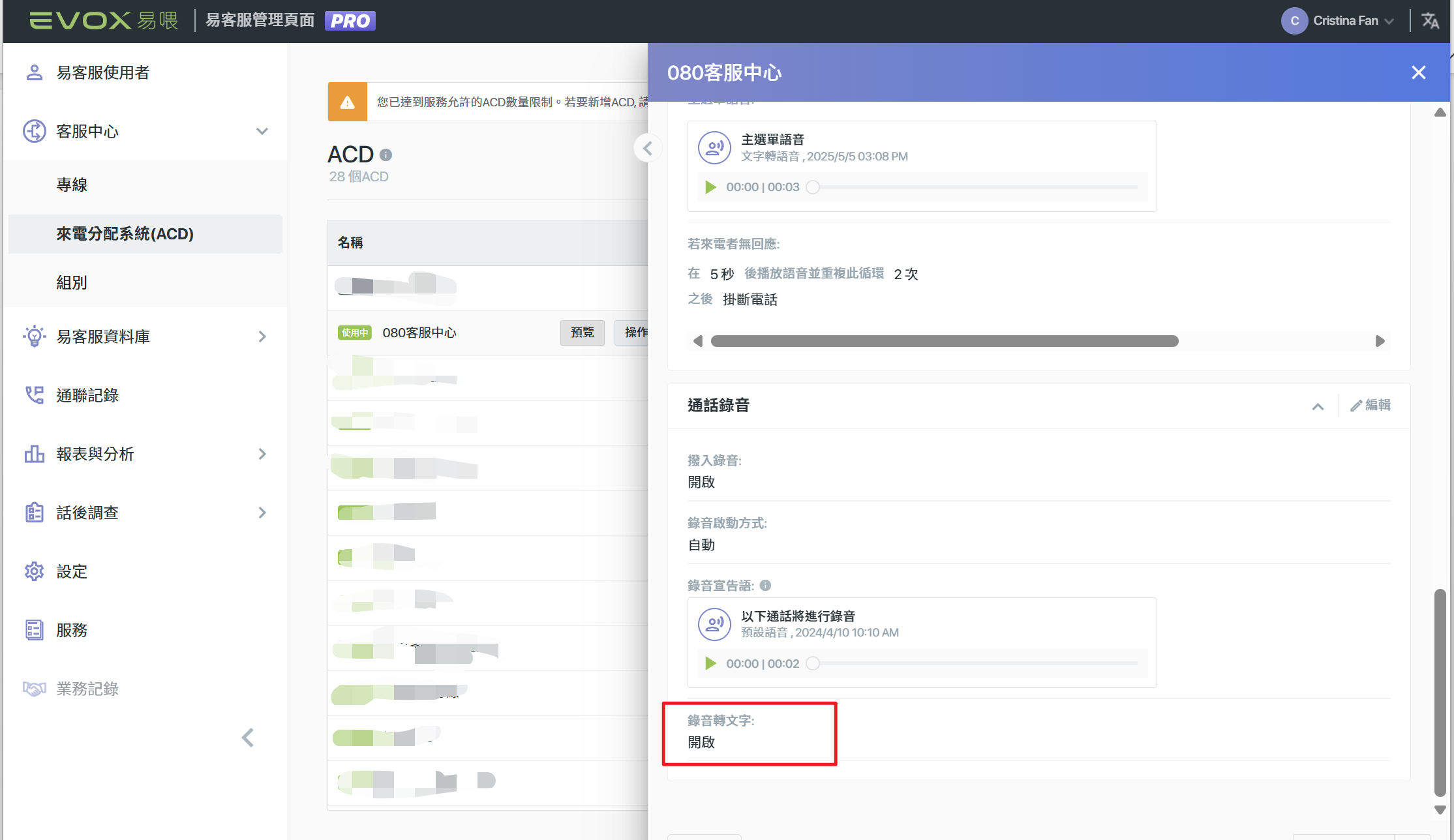Click 預覽 button for 080客服中心
Screen dimensions: 1454x840
pos(583,333)
